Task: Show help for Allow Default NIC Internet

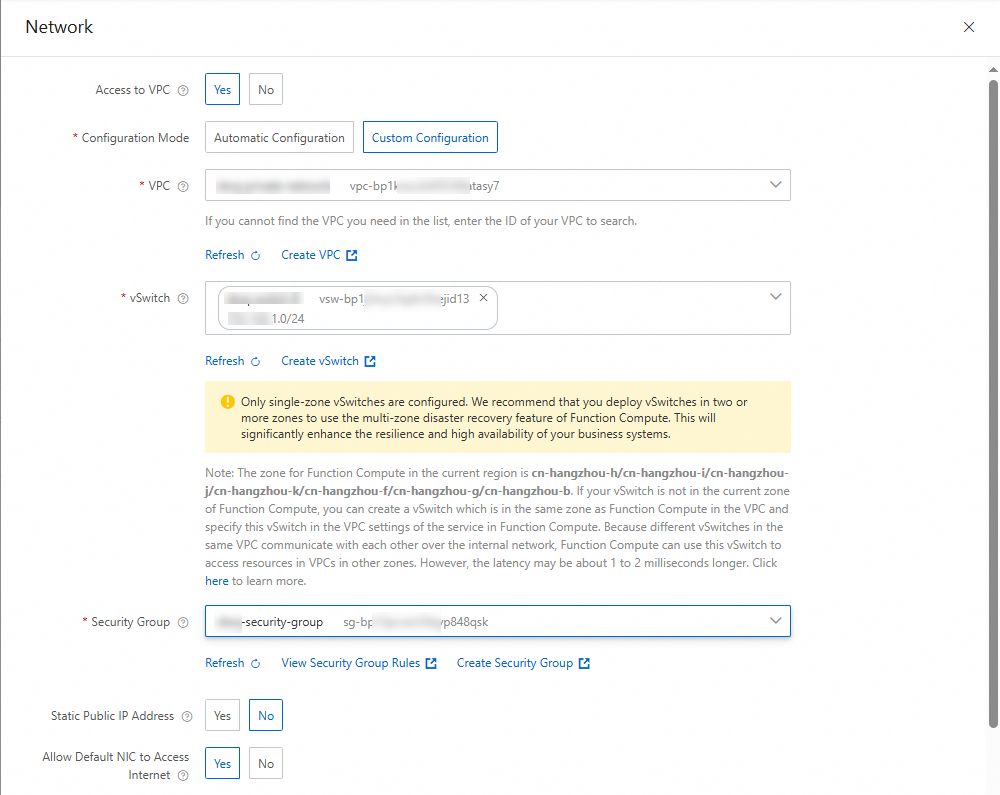Action: pyautogui.click(x=183, y=775)
